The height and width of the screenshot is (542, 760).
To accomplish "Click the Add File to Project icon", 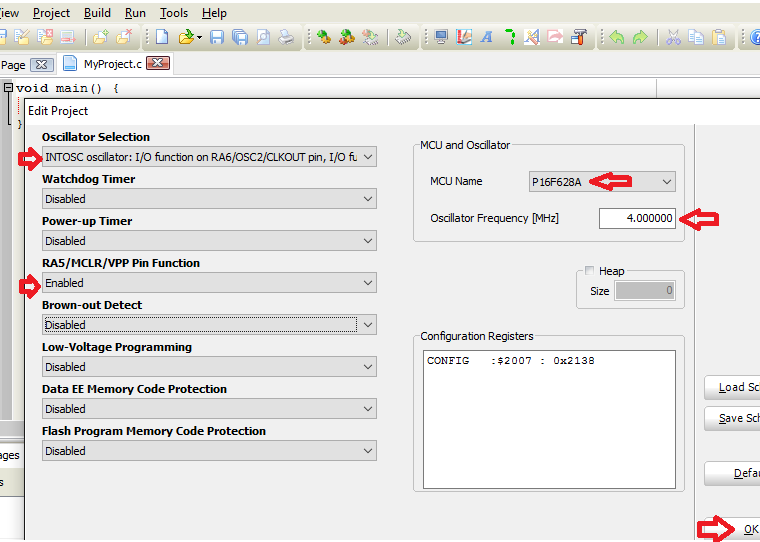I will tap(100, 37).
